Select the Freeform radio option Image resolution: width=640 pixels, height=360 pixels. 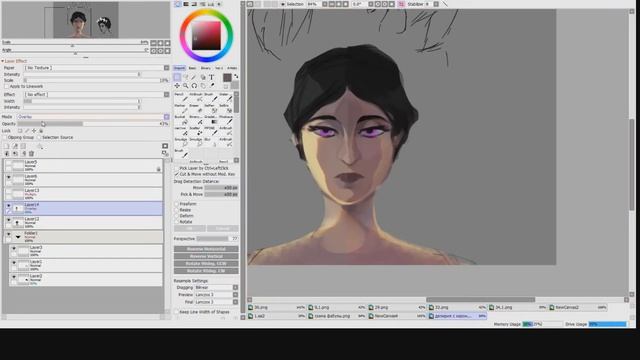pos(177,204)
